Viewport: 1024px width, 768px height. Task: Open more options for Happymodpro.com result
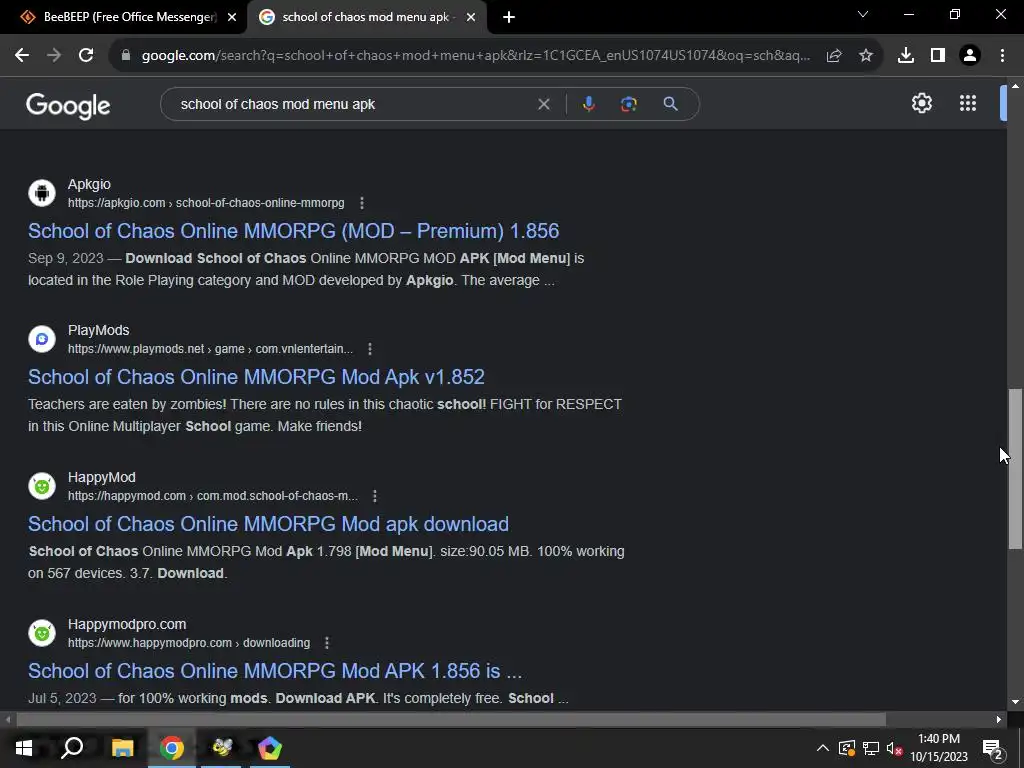(x=327, y=643)
